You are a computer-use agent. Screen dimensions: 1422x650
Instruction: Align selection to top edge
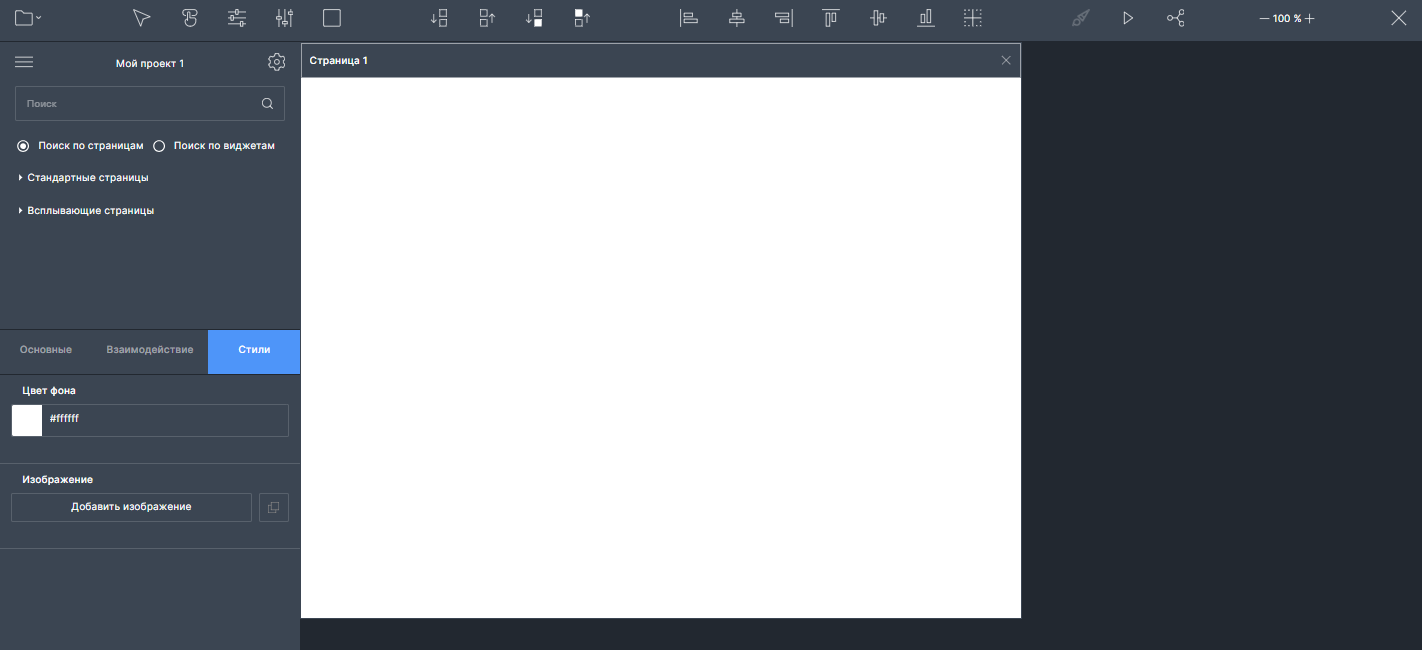(830, 18)
